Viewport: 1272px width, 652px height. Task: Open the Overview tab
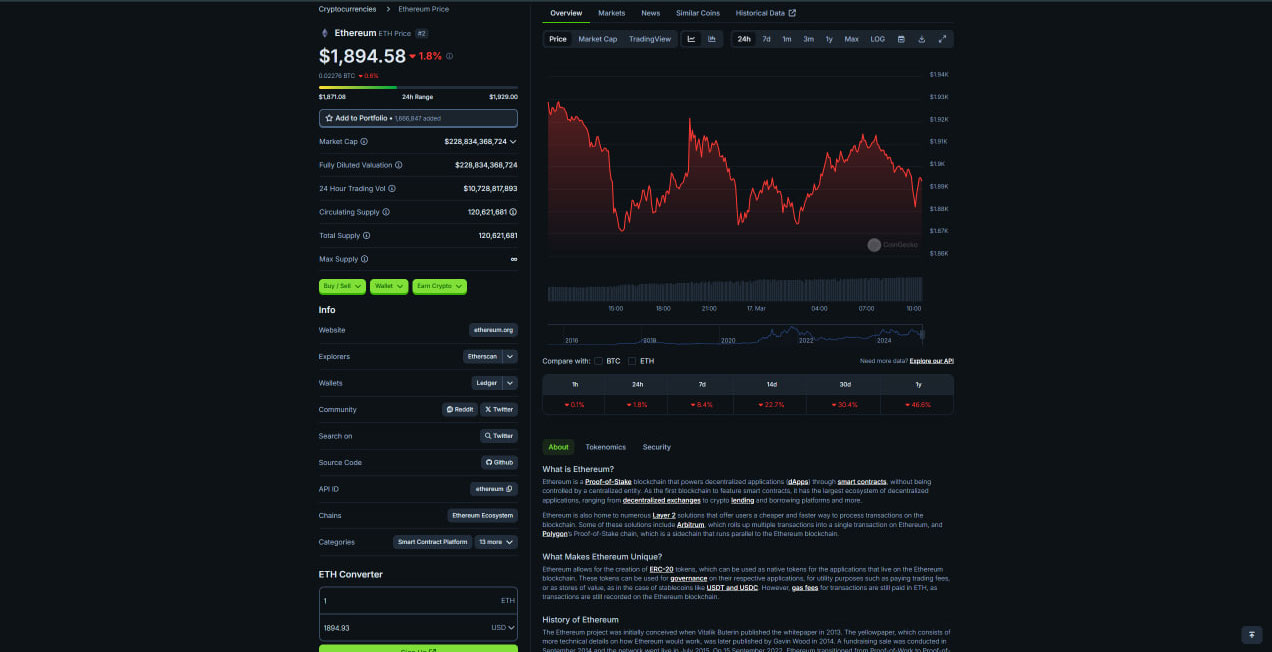click(566, 13)
